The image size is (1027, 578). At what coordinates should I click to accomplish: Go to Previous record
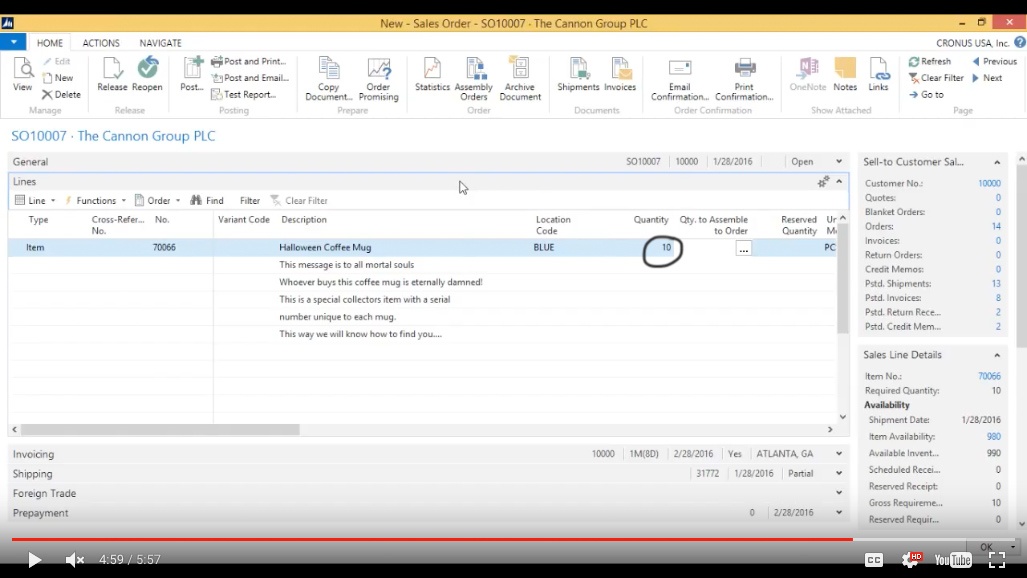[x=994, y=61]
